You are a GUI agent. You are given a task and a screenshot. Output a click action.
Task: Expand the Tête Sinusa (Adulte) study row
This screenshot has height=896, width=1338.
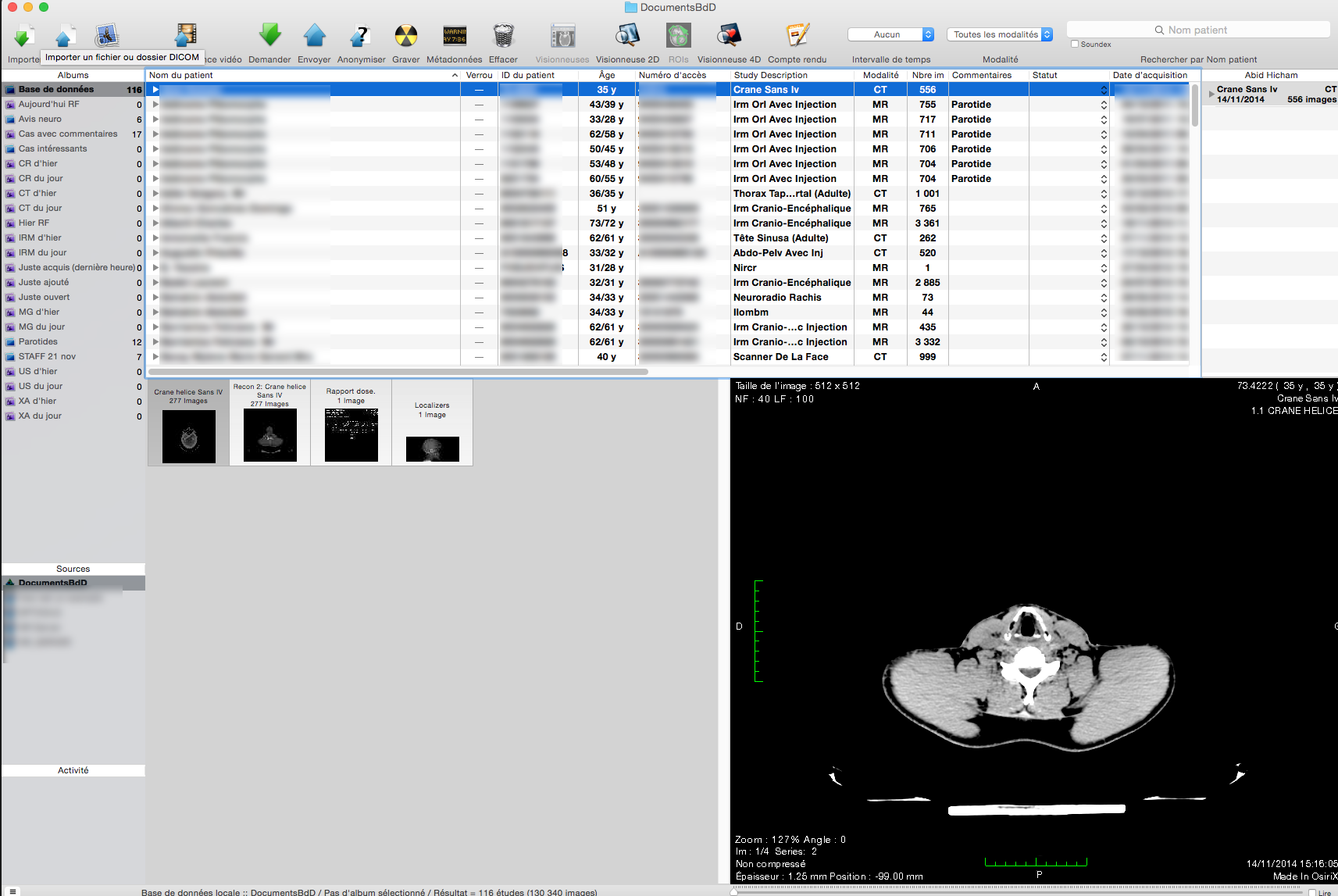click(x=155, y=238)
